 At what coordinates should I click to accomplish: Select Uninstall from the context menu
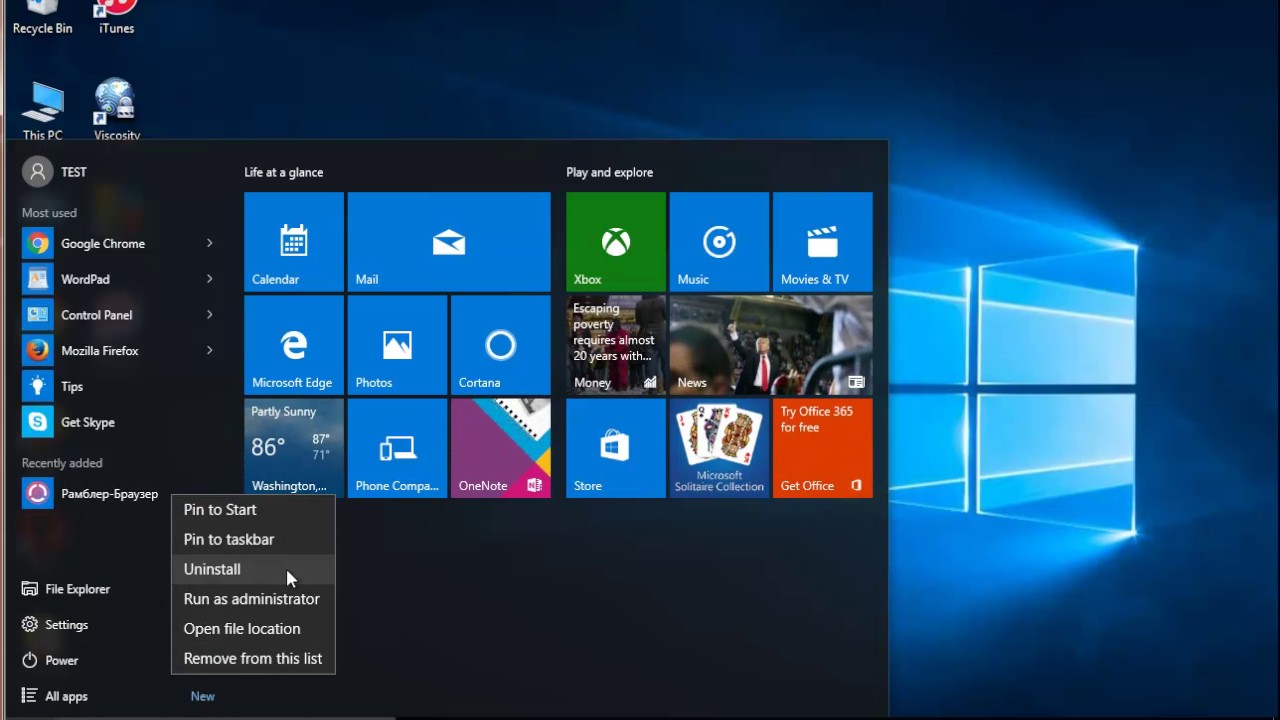253,569
